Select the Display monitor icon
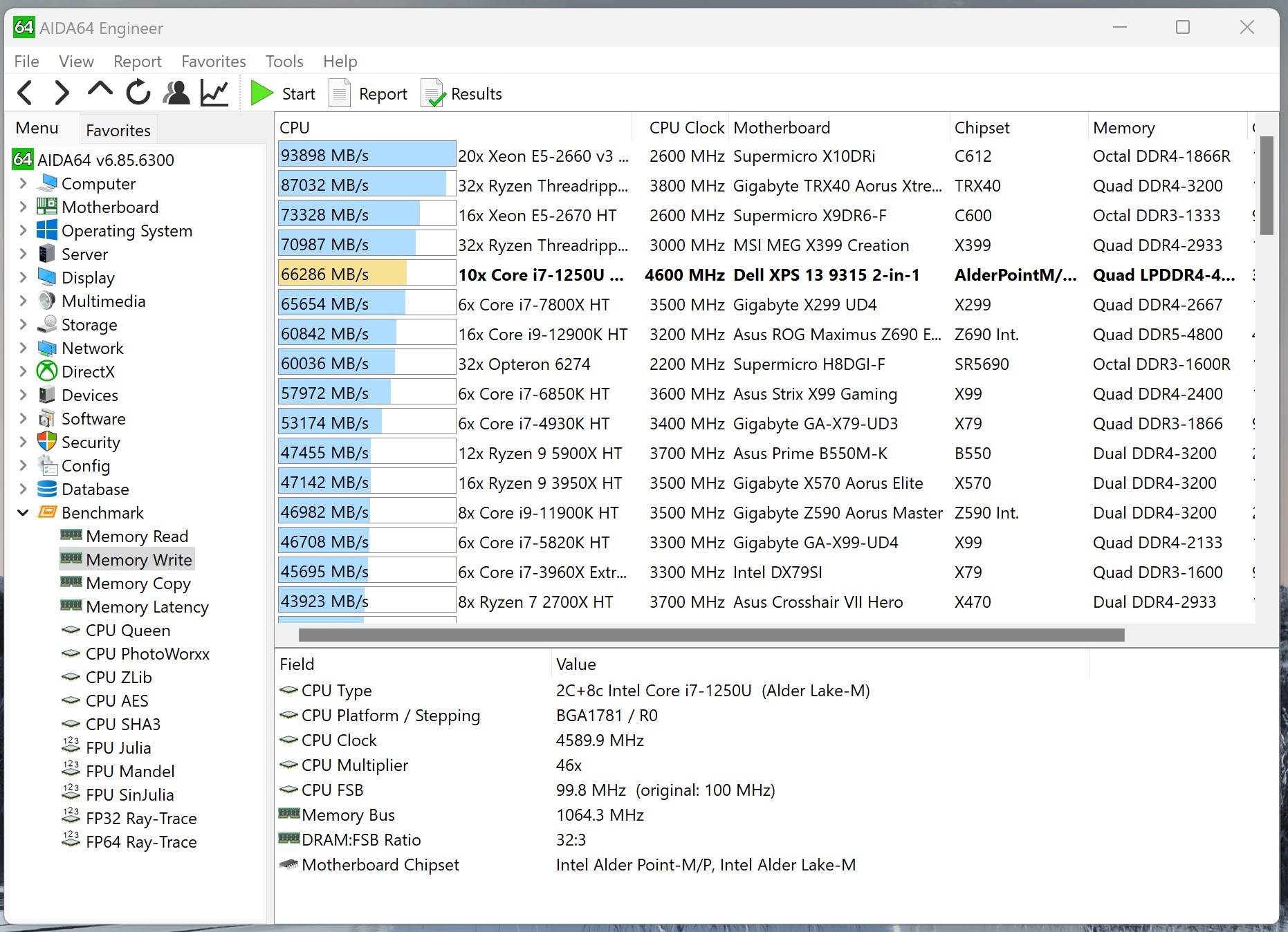Screen dimensions: 1288x932 click(x=47, y=277)
